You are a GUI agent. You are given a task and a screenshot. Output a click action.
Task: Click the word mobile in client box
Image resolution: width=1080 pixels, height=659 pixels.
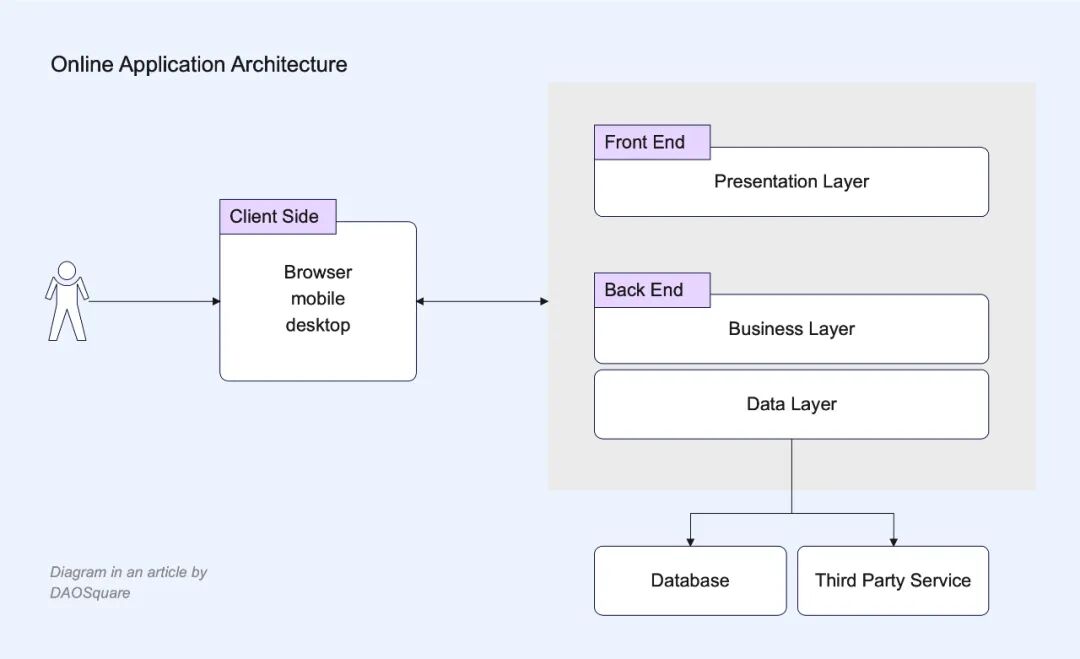[x=318, y=298]
